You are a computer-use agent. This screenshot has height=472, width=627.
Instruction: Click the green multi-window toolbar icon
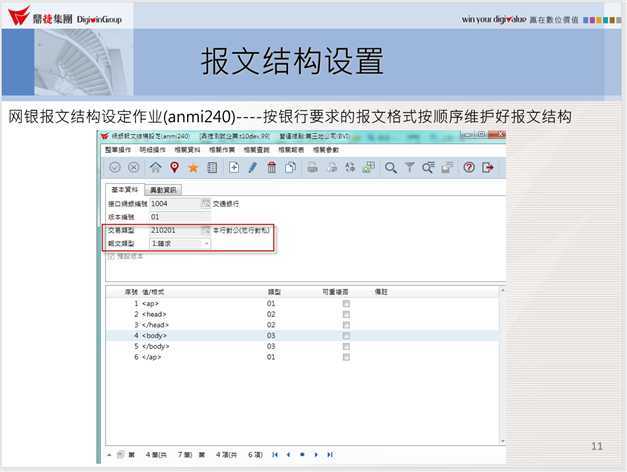tap(368, 167)
